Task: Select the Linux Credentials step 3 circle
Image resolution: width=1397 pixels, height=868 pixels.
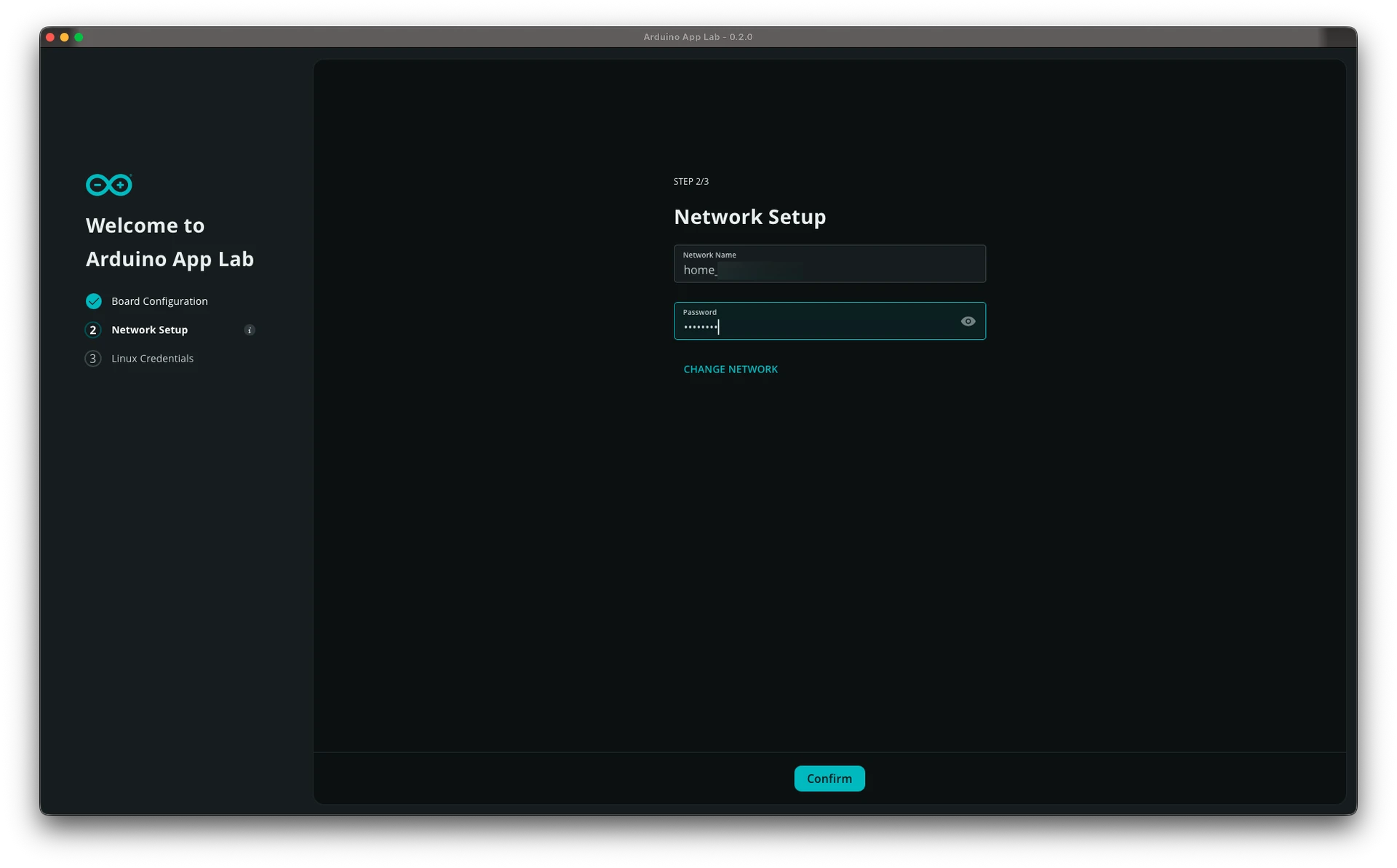Action: 93,358
